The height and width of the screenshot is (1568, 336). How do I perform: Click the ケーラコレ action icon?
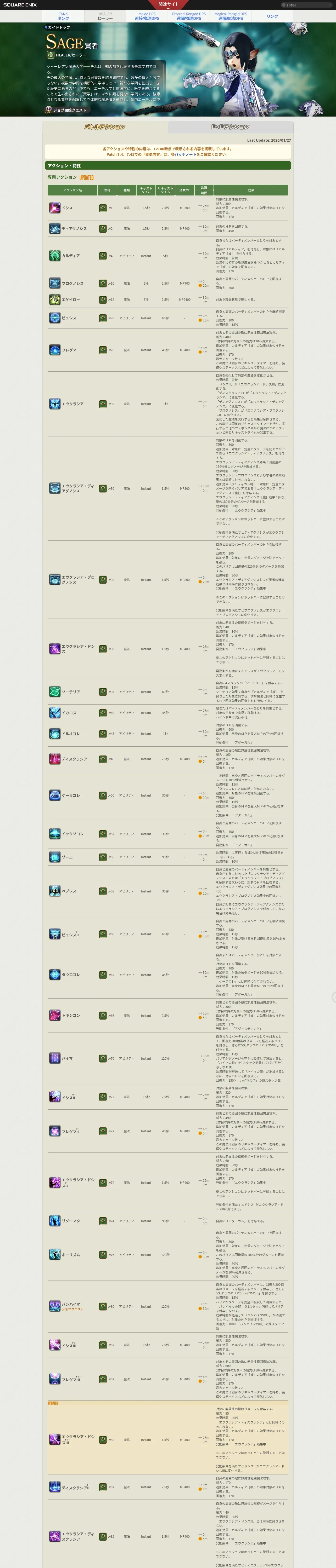coord(55,795)
